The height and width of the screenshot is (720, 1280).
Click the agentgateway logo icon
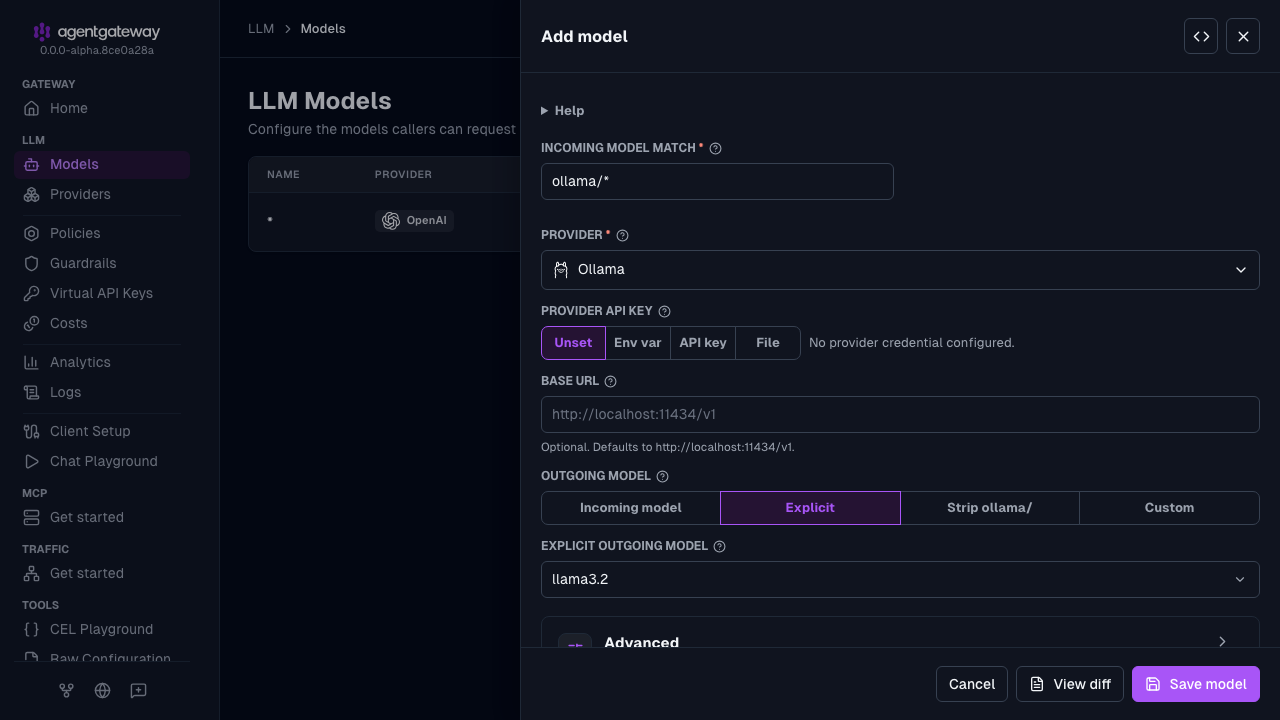point(41,32)
